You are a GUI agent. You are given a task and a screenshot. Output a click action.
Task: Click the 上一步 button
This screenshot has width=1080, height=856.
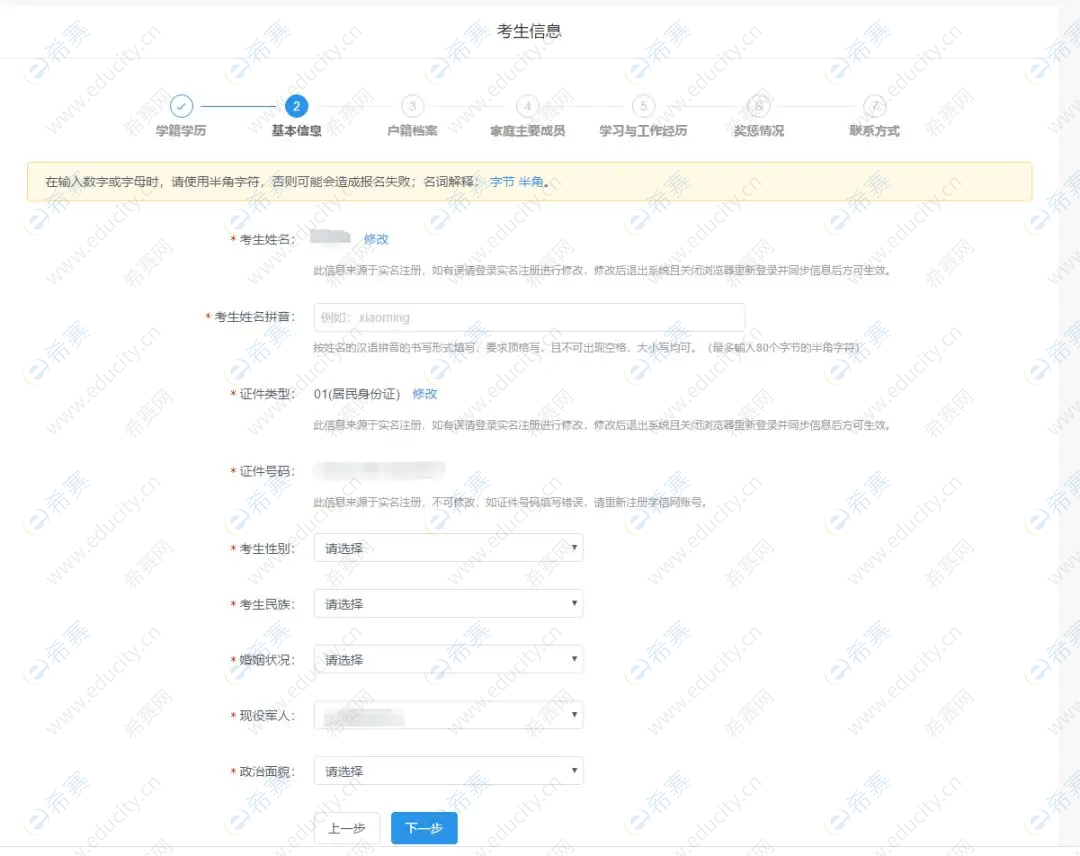347,828
